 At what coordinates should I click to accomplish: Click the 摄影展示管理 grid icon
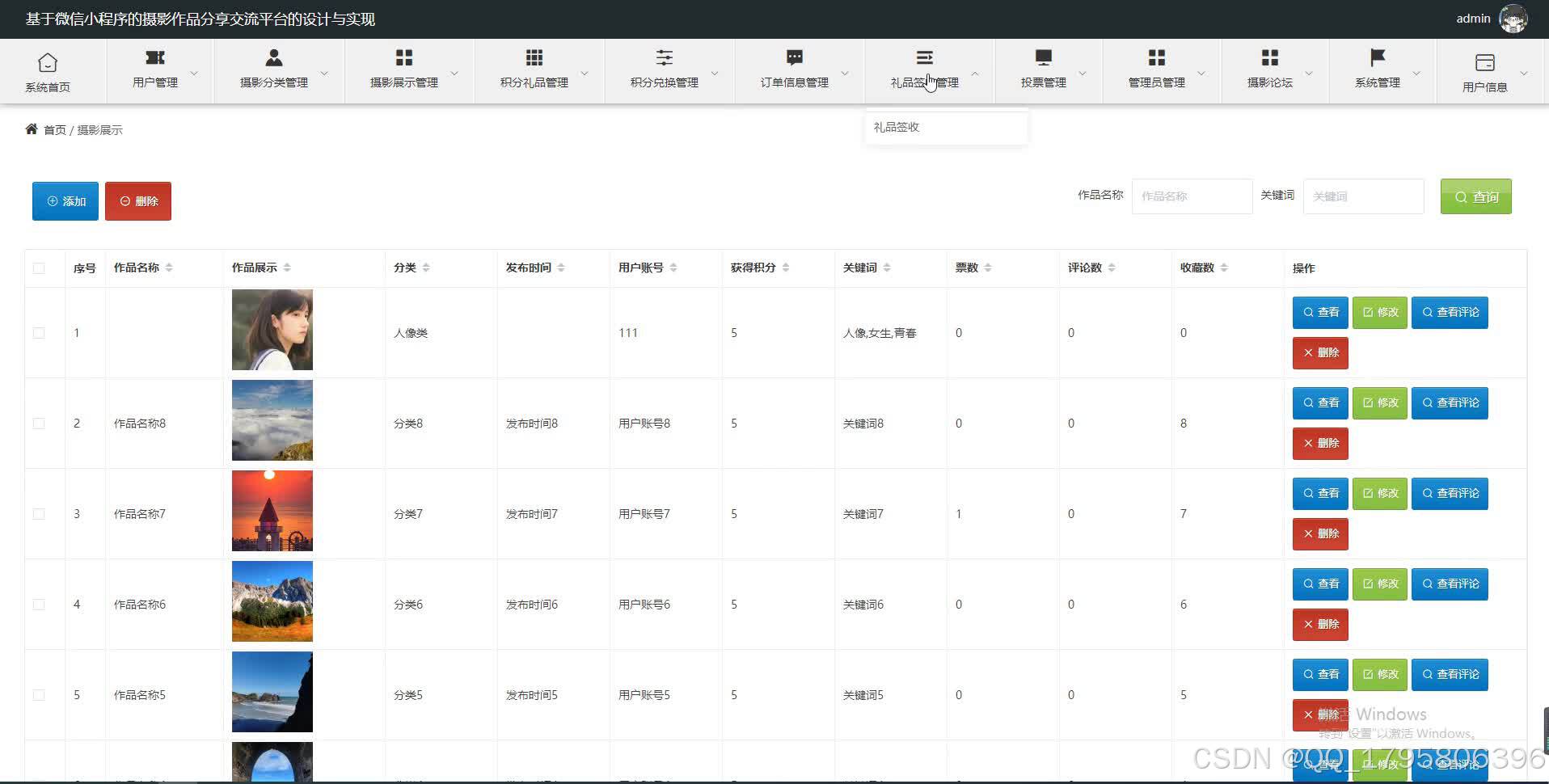pos(404,57)
